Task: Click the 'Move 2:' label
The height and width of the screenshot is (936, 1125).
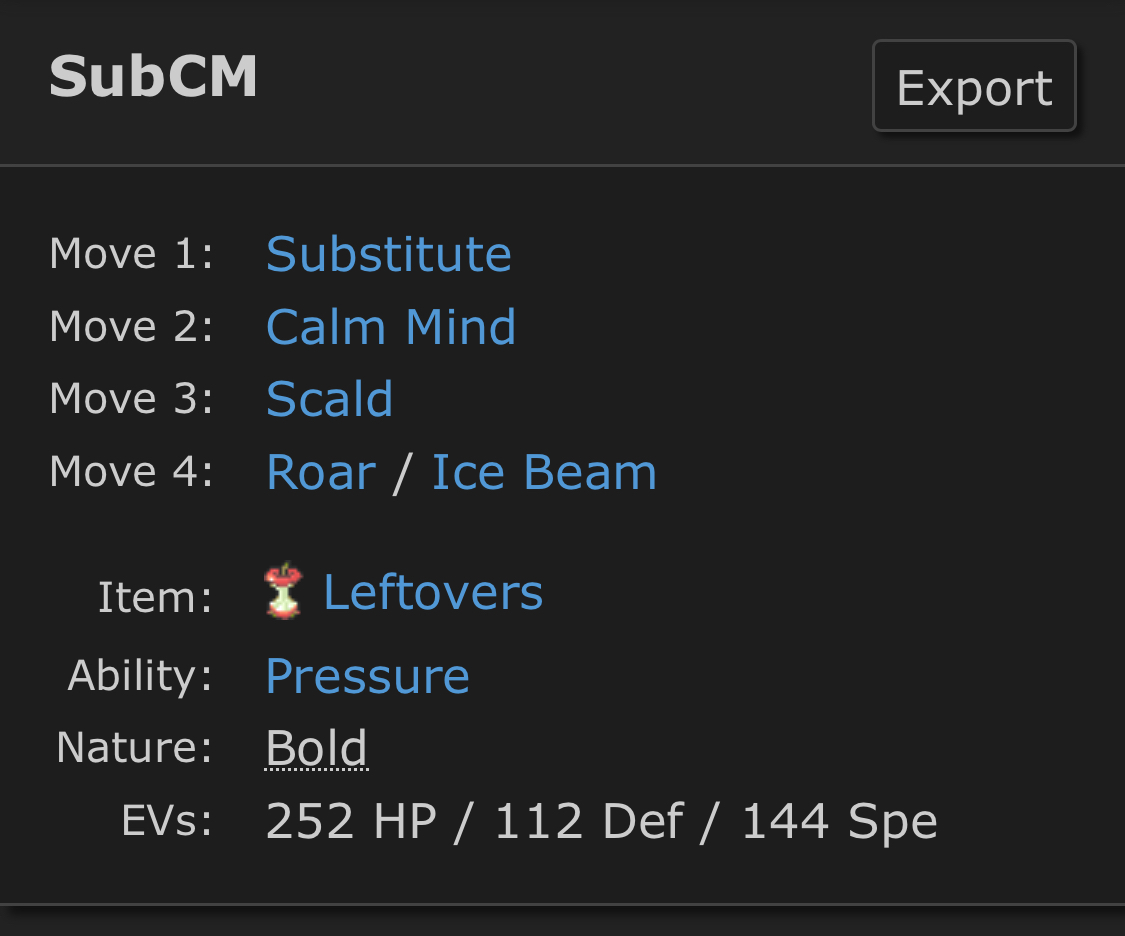Action: click(x=131, y=327)
